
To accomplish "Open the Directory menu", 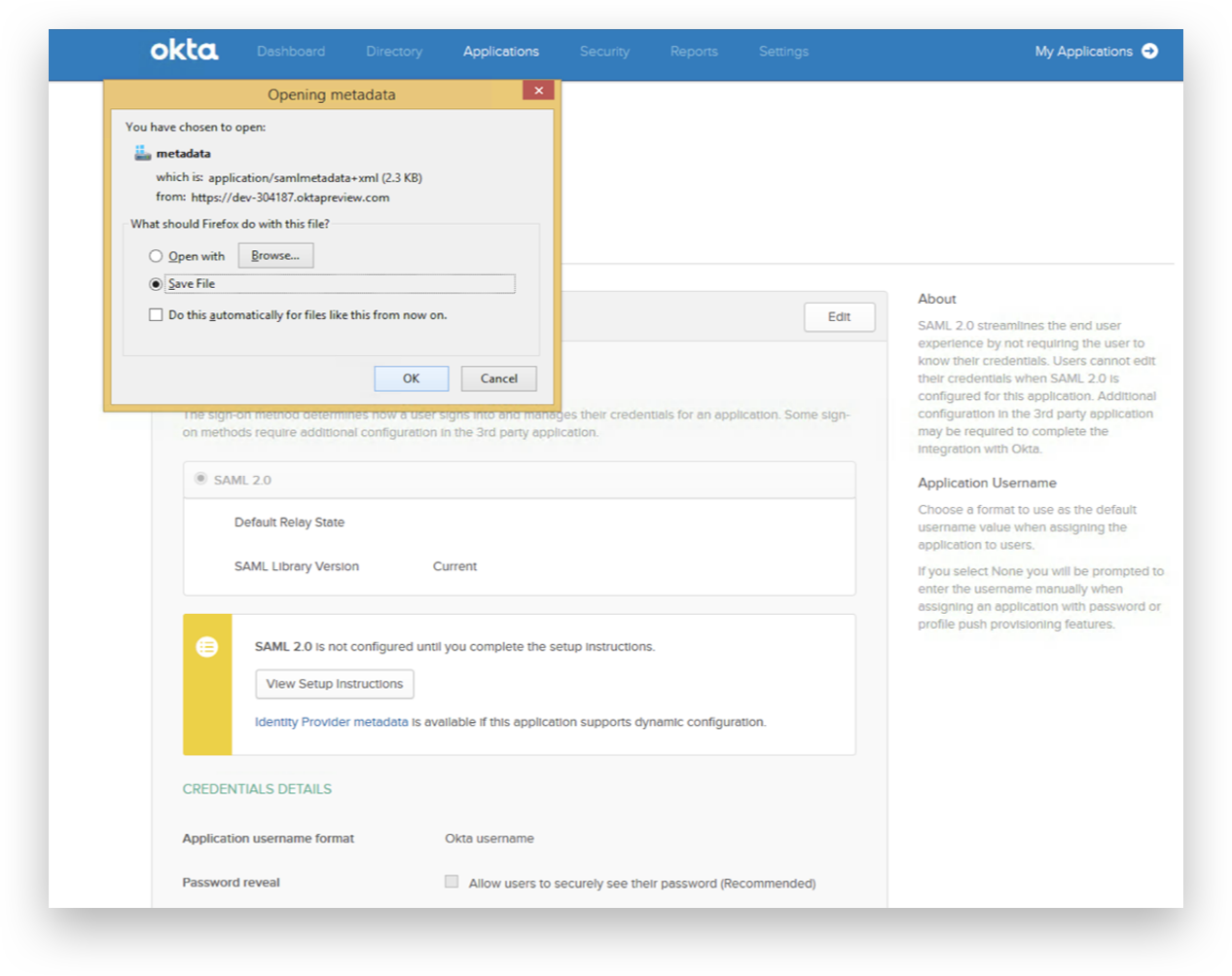I will pyautogui.click(x=394, y=52).
